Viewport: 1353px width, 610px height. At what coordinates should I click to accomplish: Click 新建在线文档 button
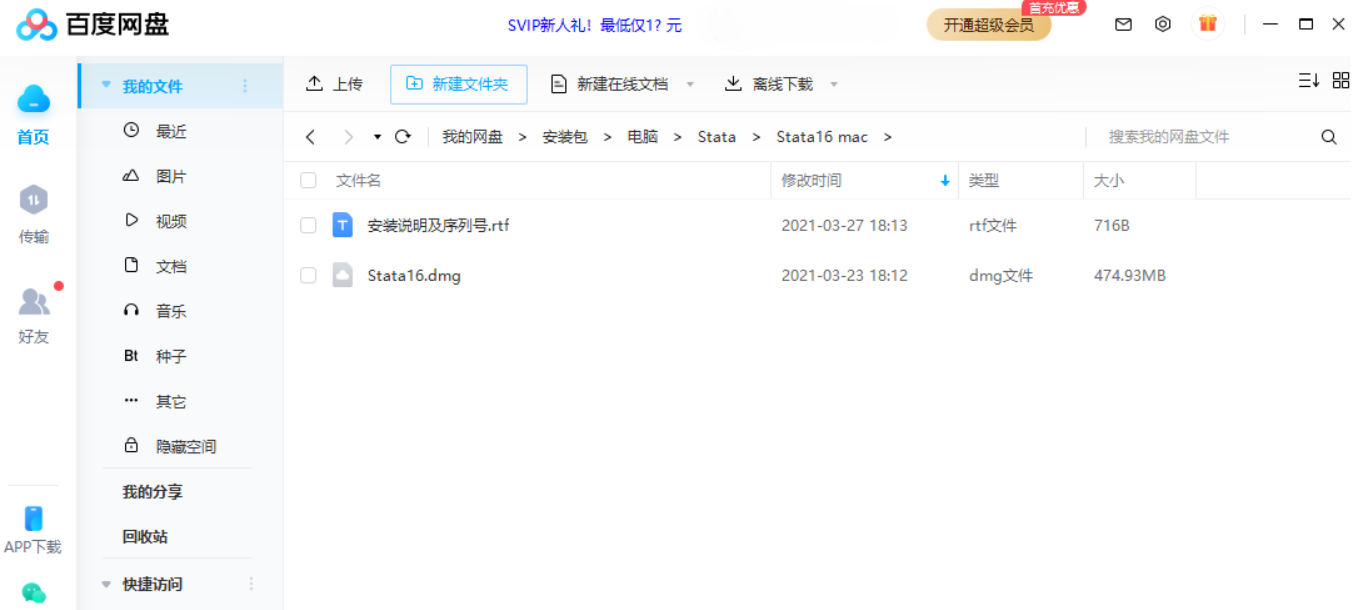pyautogui.click(x=610, y=84)
